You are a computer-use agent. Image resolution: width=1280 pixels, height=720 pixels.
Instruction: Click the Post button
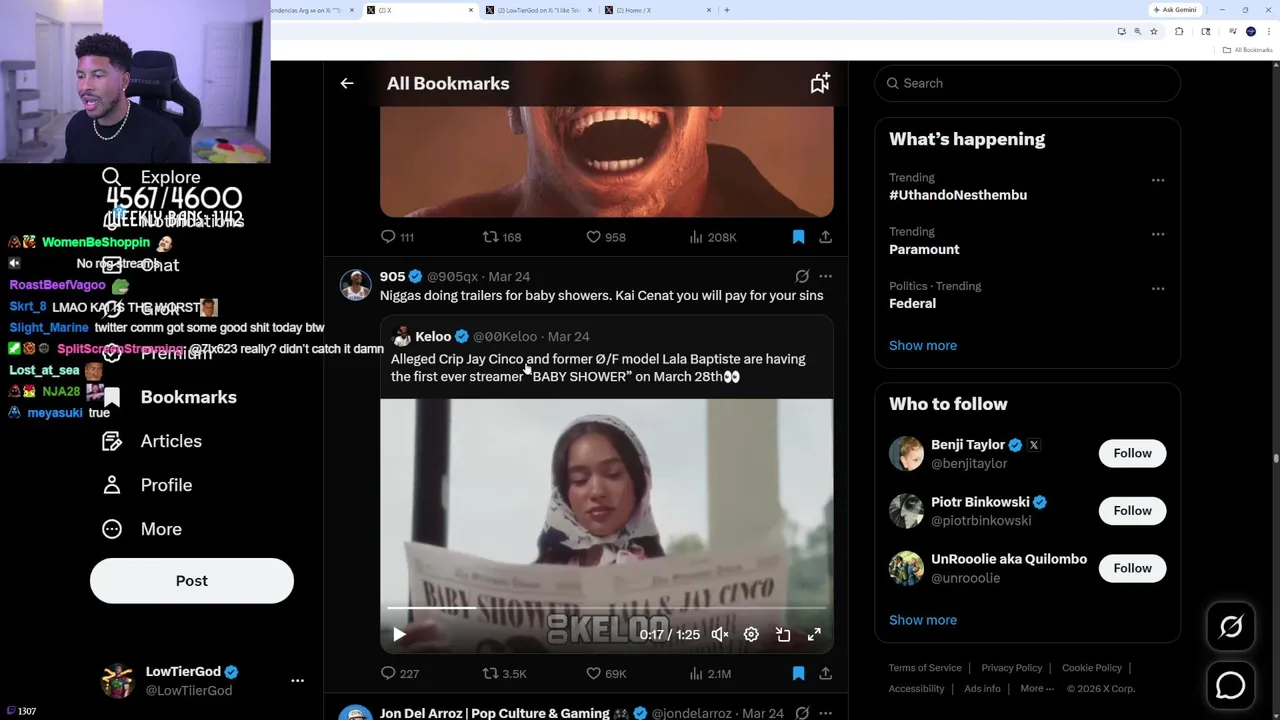pos(192,581)
